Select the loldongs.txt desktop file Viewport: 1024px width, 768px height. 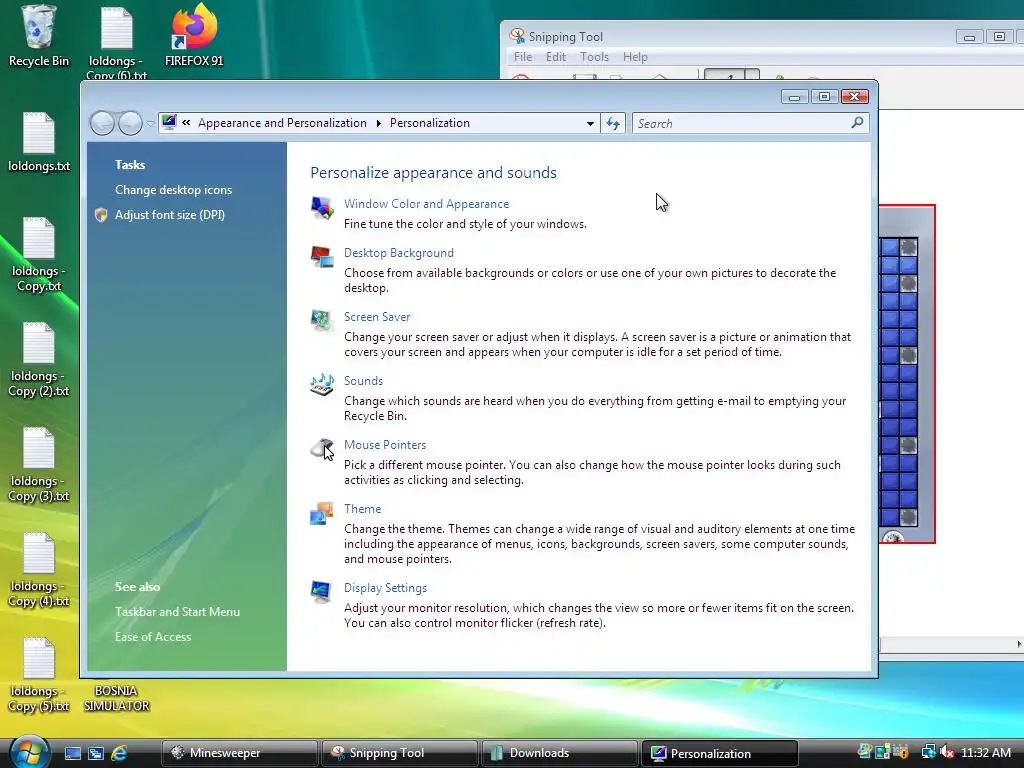(x=39, y=142)
